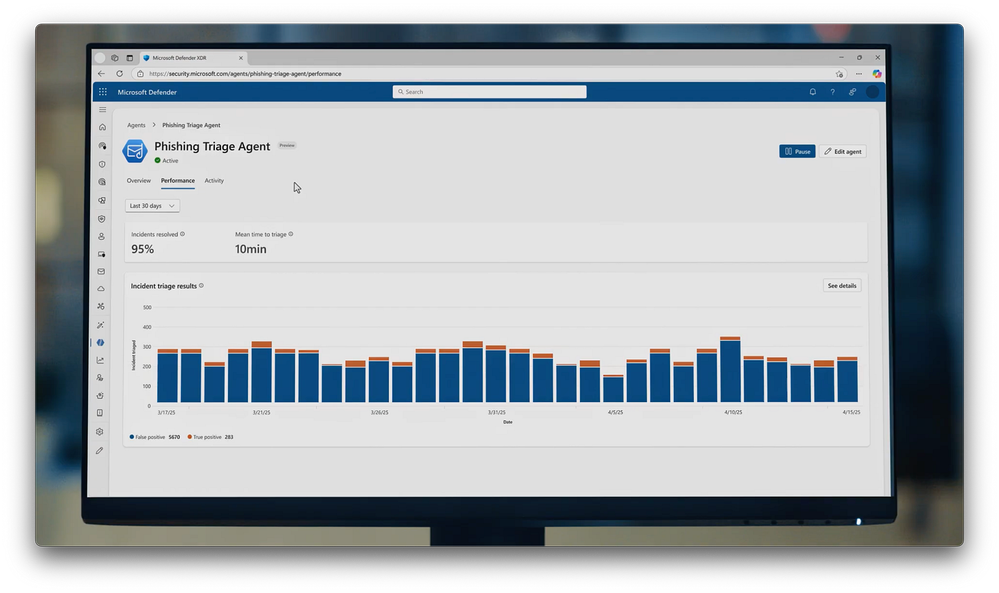The width and height of the screenshot is (999, 593).
Task: Click the envelope icon in the sidebar
Action: click(101, 271)
